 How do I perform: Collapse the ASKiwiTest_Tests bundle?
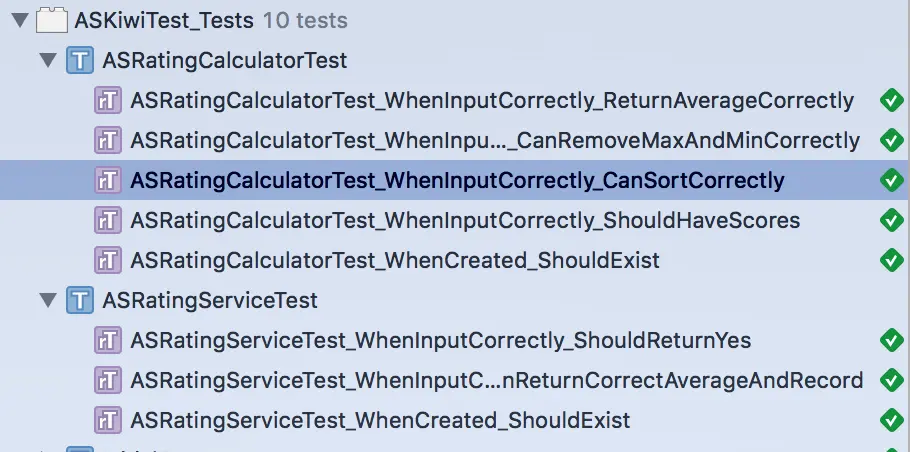tap(19, 20)
